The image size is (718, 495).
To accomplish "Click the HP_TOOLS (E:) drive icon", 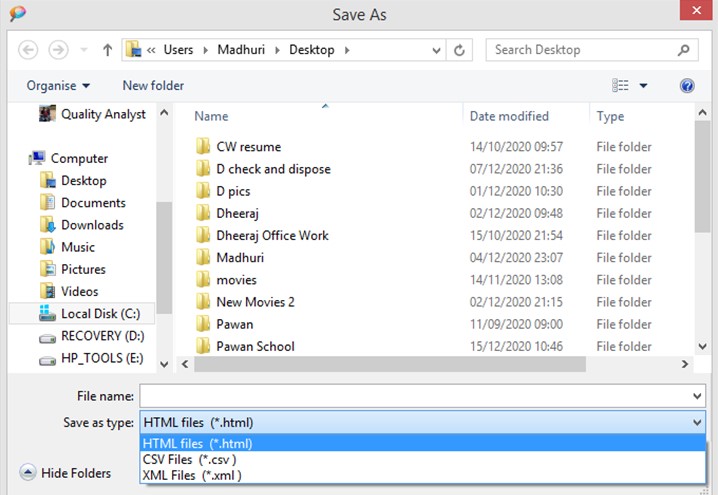I will tap(47, 361).
